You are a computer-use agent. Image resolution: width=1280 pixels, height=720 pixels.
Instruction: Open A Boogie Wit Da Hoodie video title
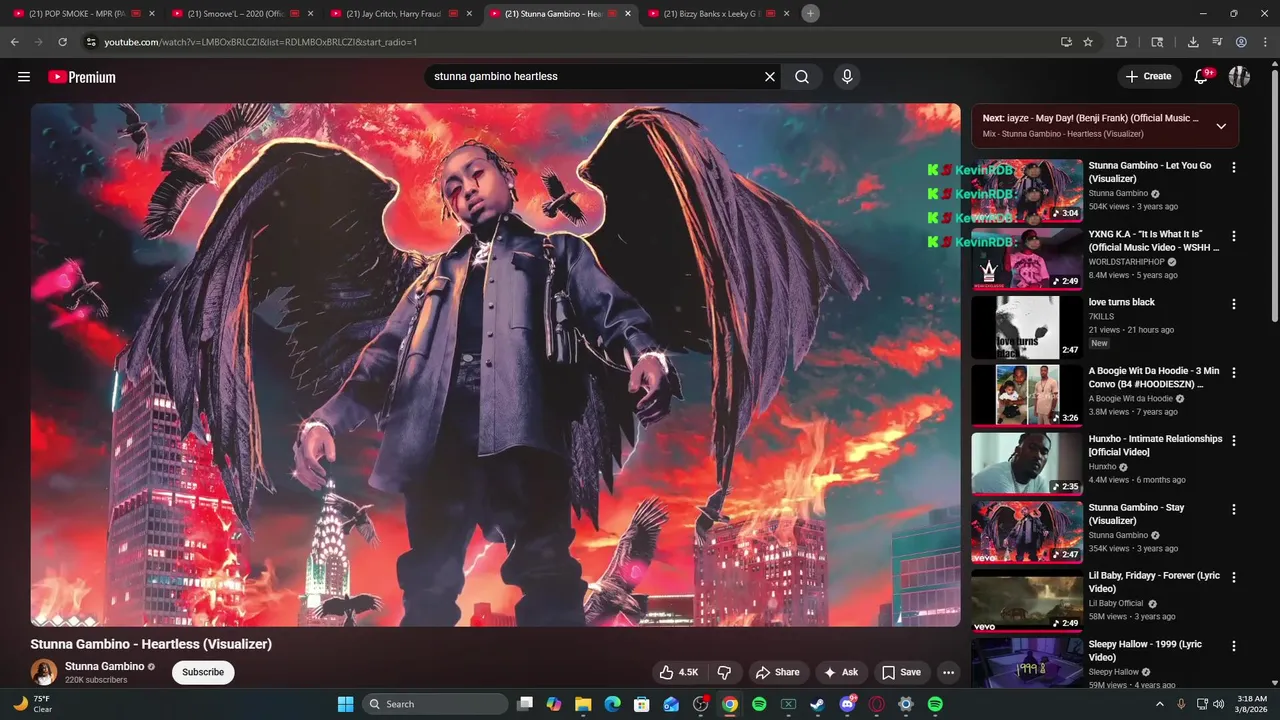pos(1154,377)
